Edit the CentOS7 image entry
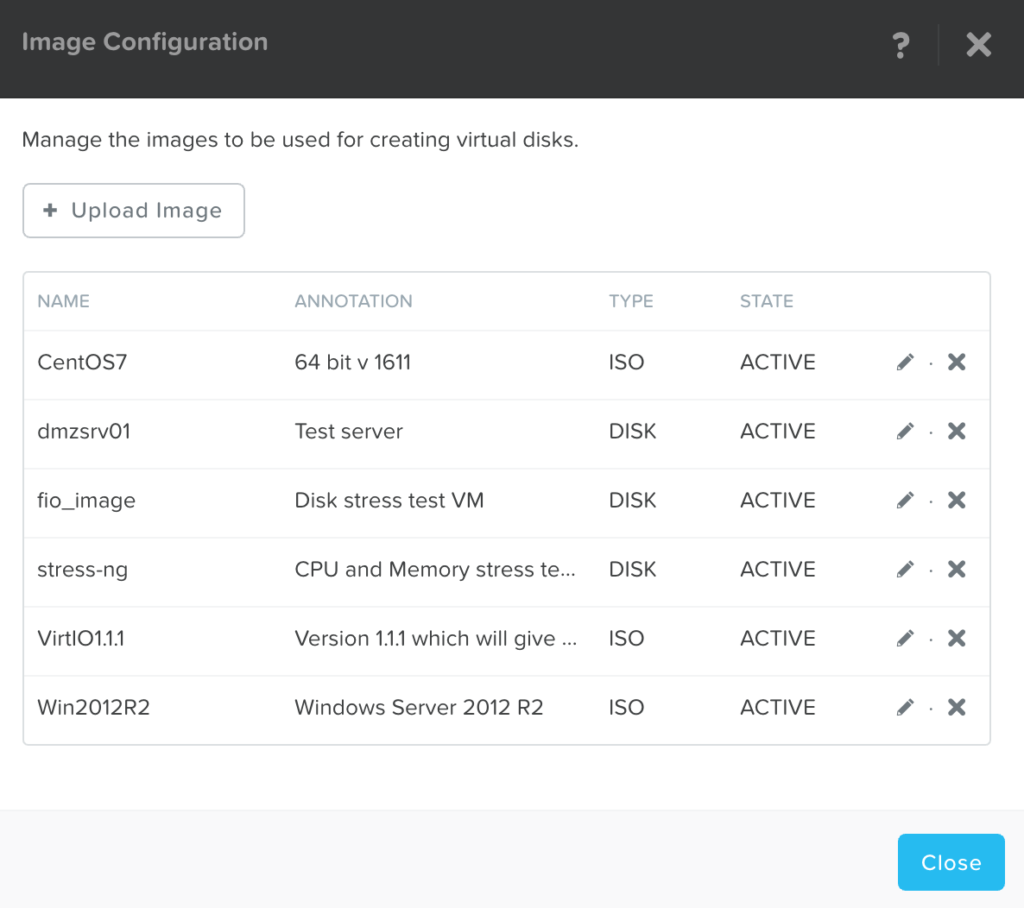The height and width of the screenshot is (908, 1024). (x=905, y=362)
